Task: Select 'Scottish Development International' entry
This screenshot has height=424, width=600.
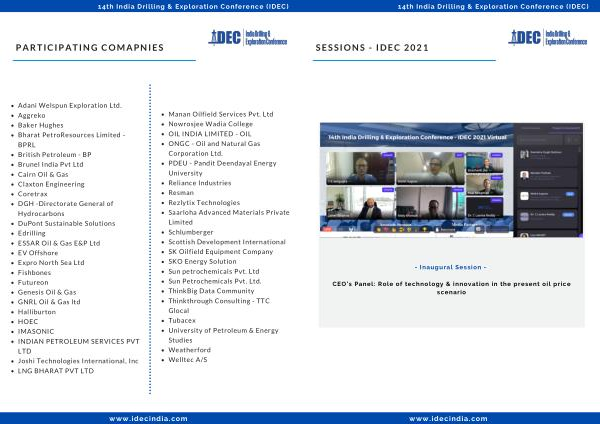Action: [x=227, y=242]
